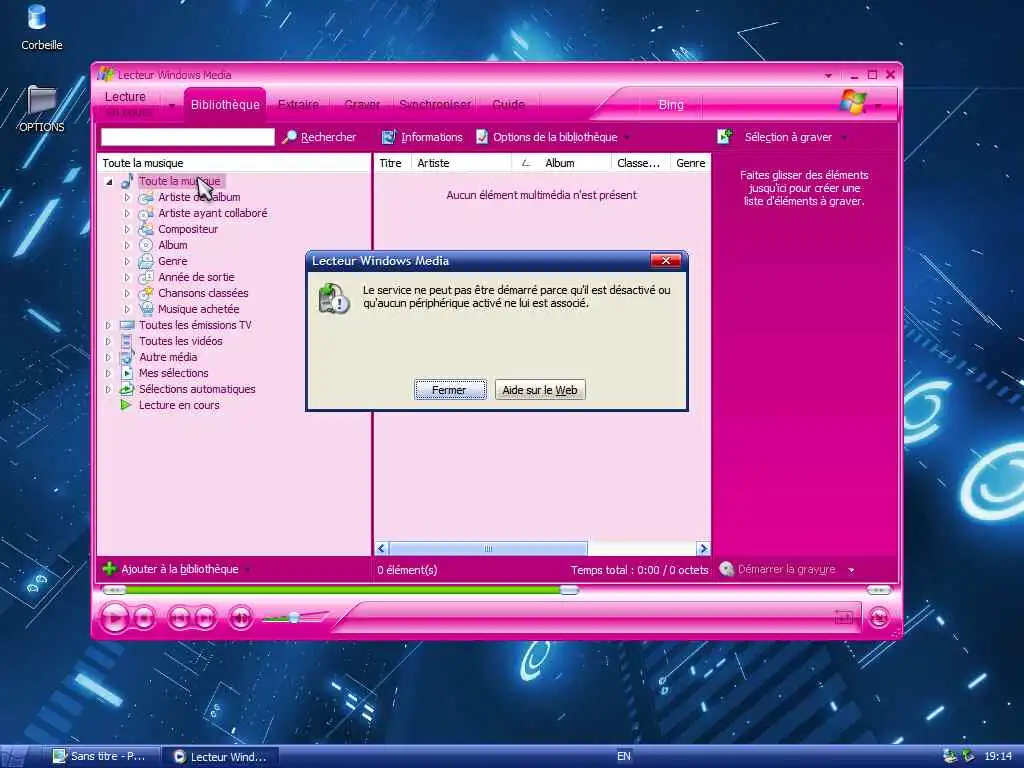Screen dimensions: 1024x768
Task: Click Aide sur le Web button
Action: [x=539, y=390]
